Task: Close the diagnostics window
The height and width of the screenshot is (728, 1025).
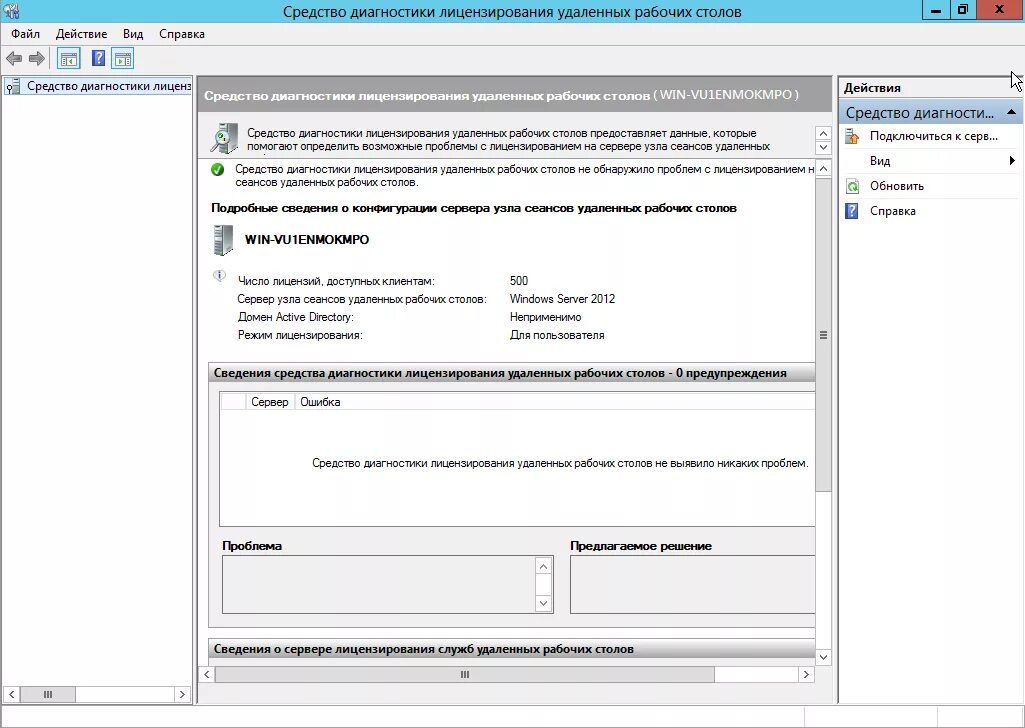Action: pos(1000,10)
